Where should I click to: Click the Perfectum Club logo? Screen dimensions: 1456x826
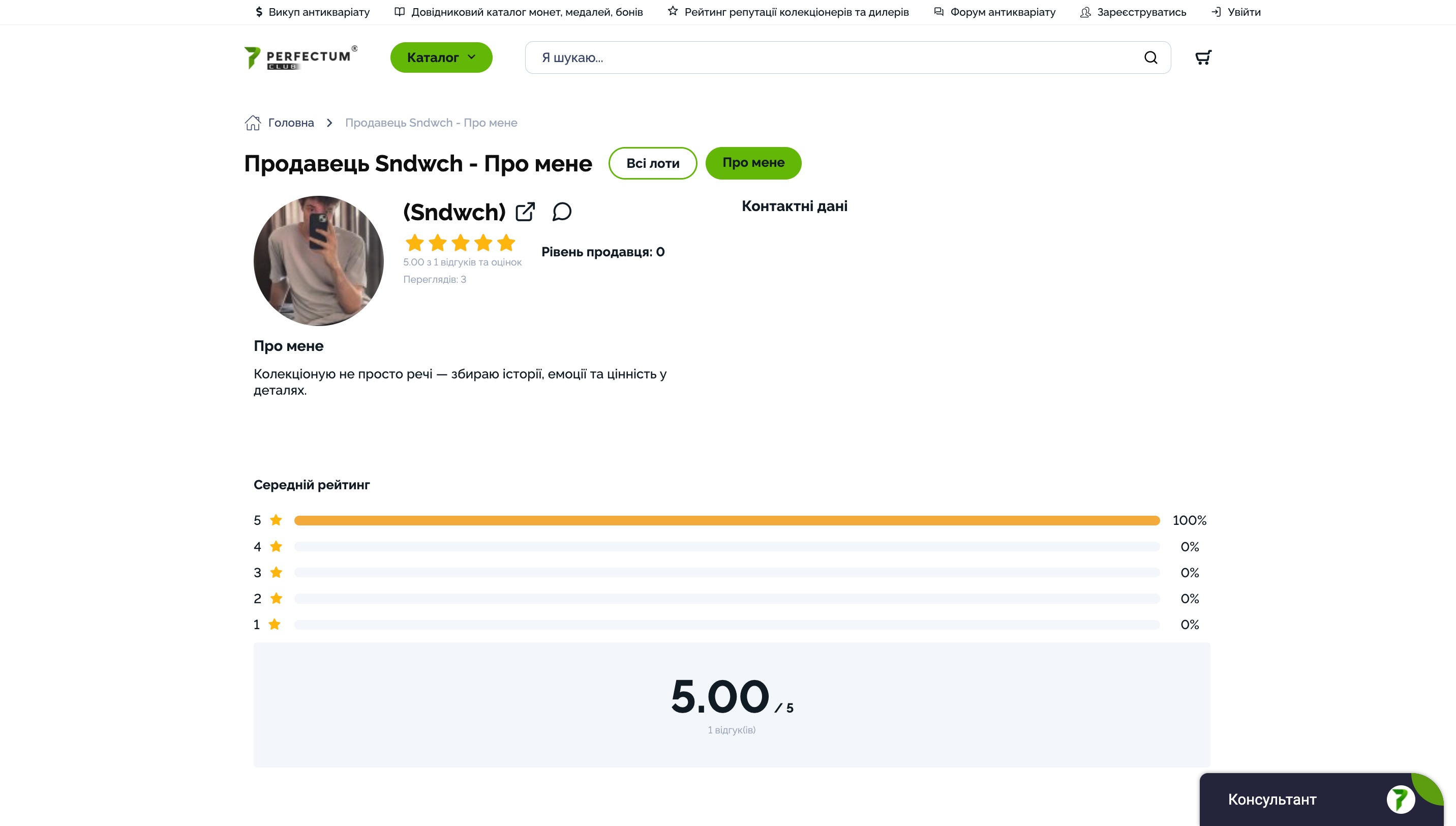point(301,57)
